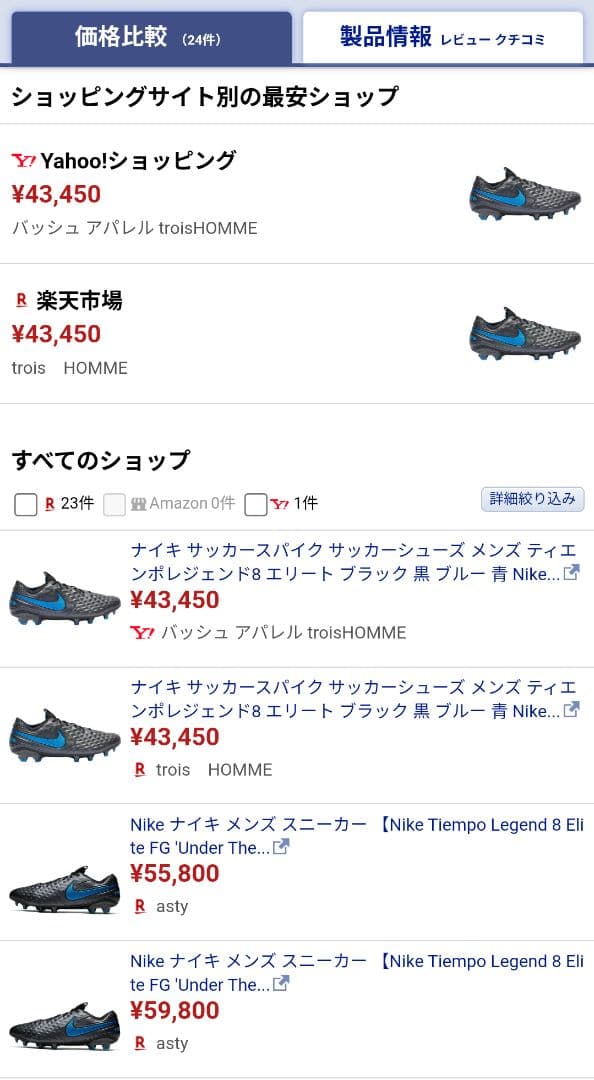Click external link icon on second ナイキ サッカーシューズ listing

pos(573,712)
